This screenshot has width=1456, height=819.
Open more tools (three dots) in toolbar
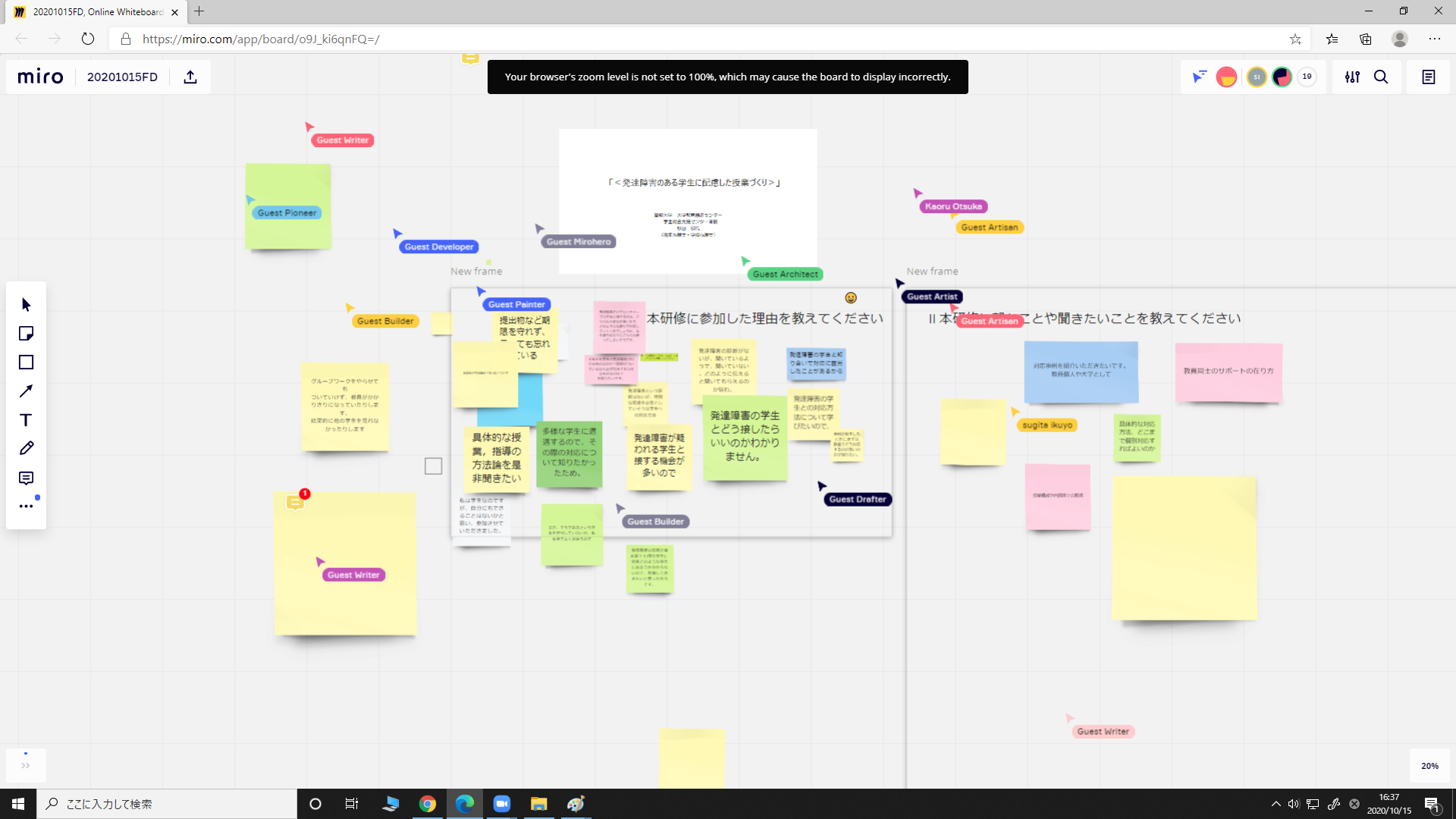click(26, 506)
